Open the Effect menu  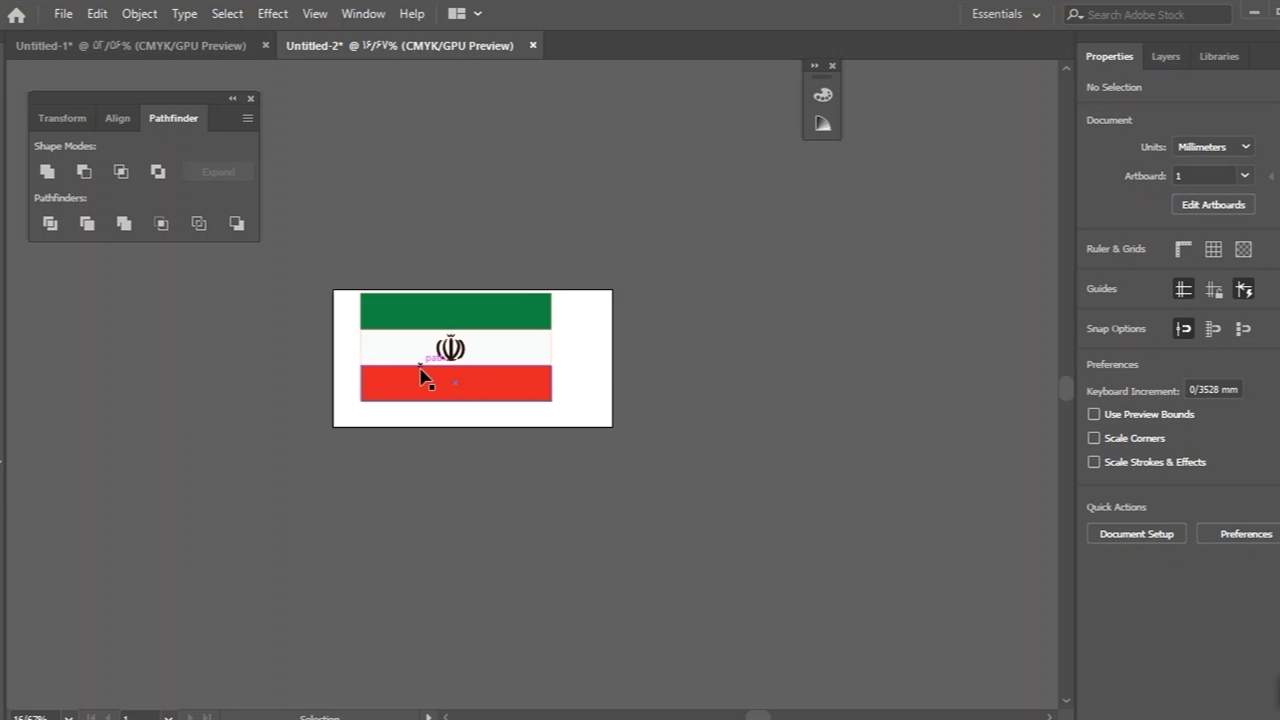pyautogui.click(x=272, y=14)
